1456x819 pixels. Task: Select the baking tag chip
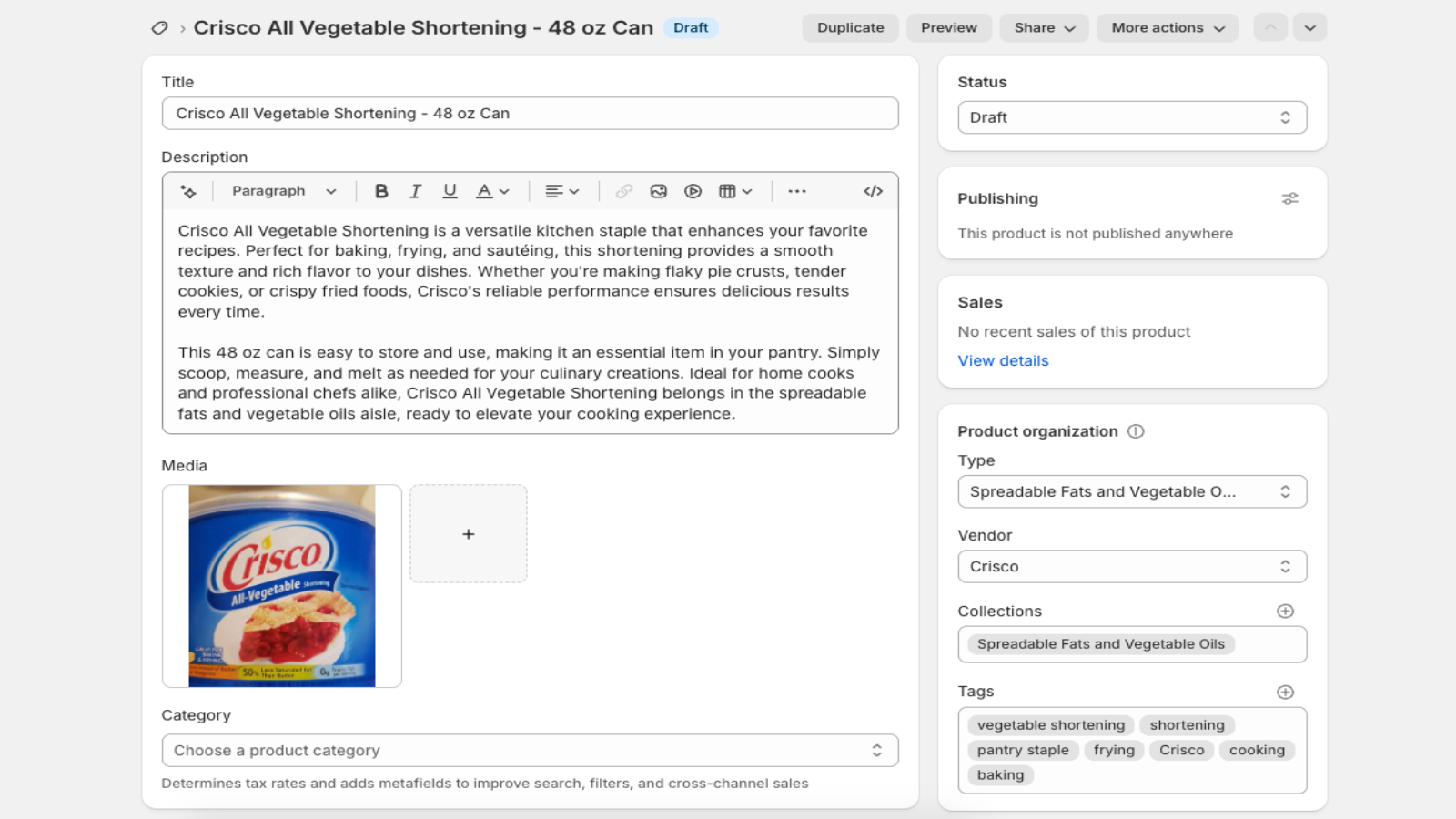(1000, 775)
